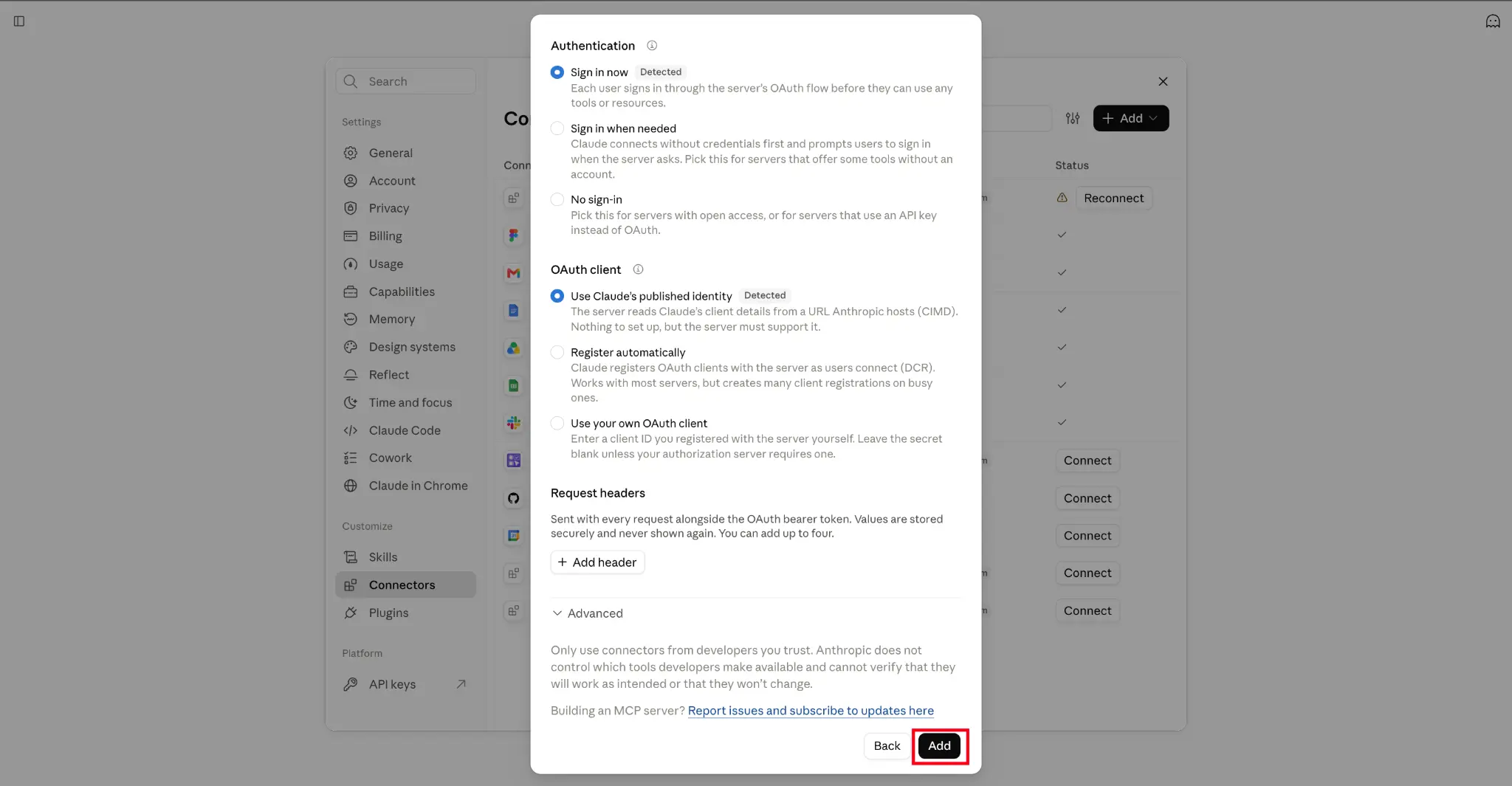
Task: Click the Search settings field
Action: click(x=405, y=81)
